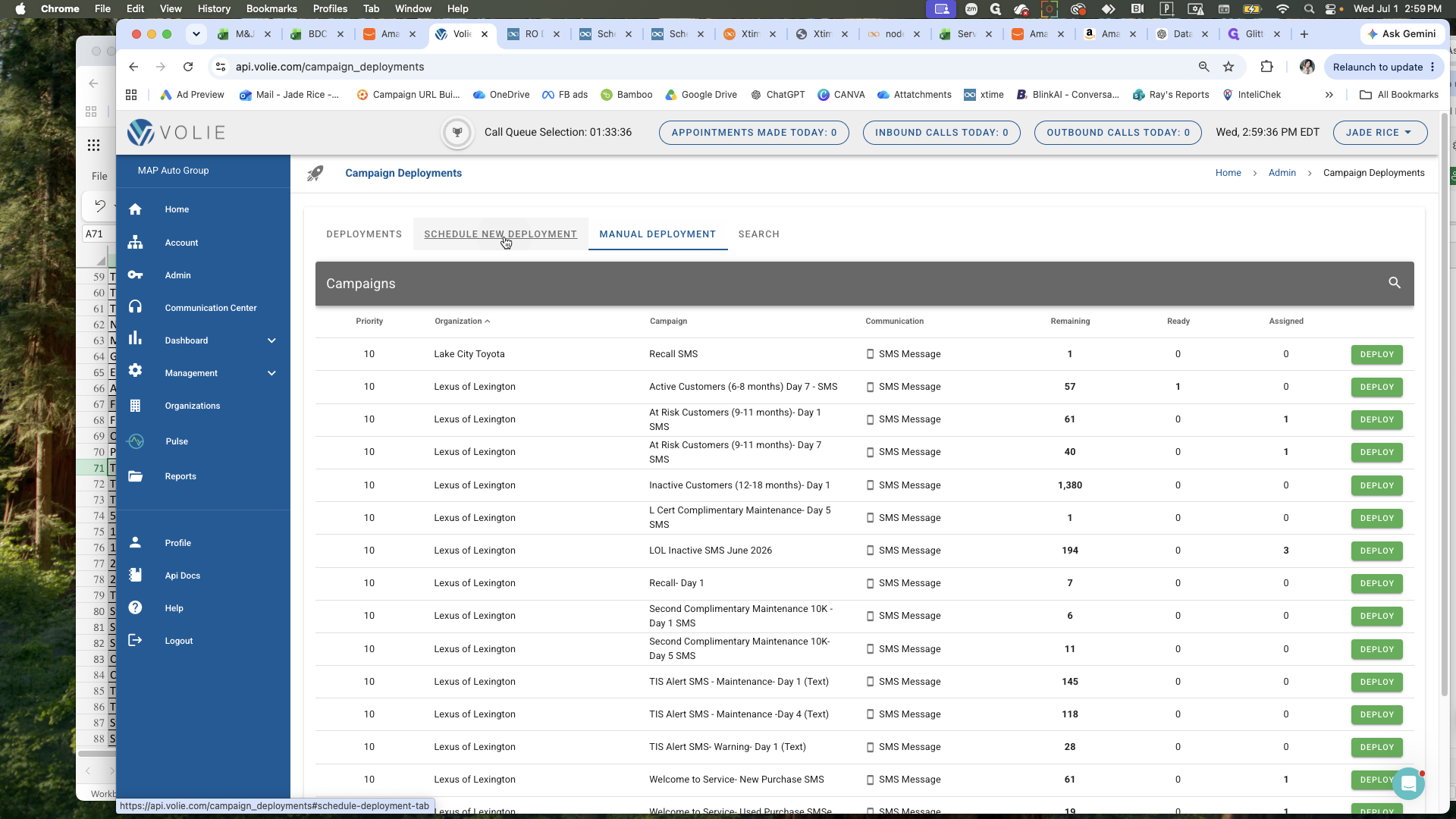Open Chrome three-dot menu on Relaunch button
Viewport: 1456px width, 819px height.
1432,67
